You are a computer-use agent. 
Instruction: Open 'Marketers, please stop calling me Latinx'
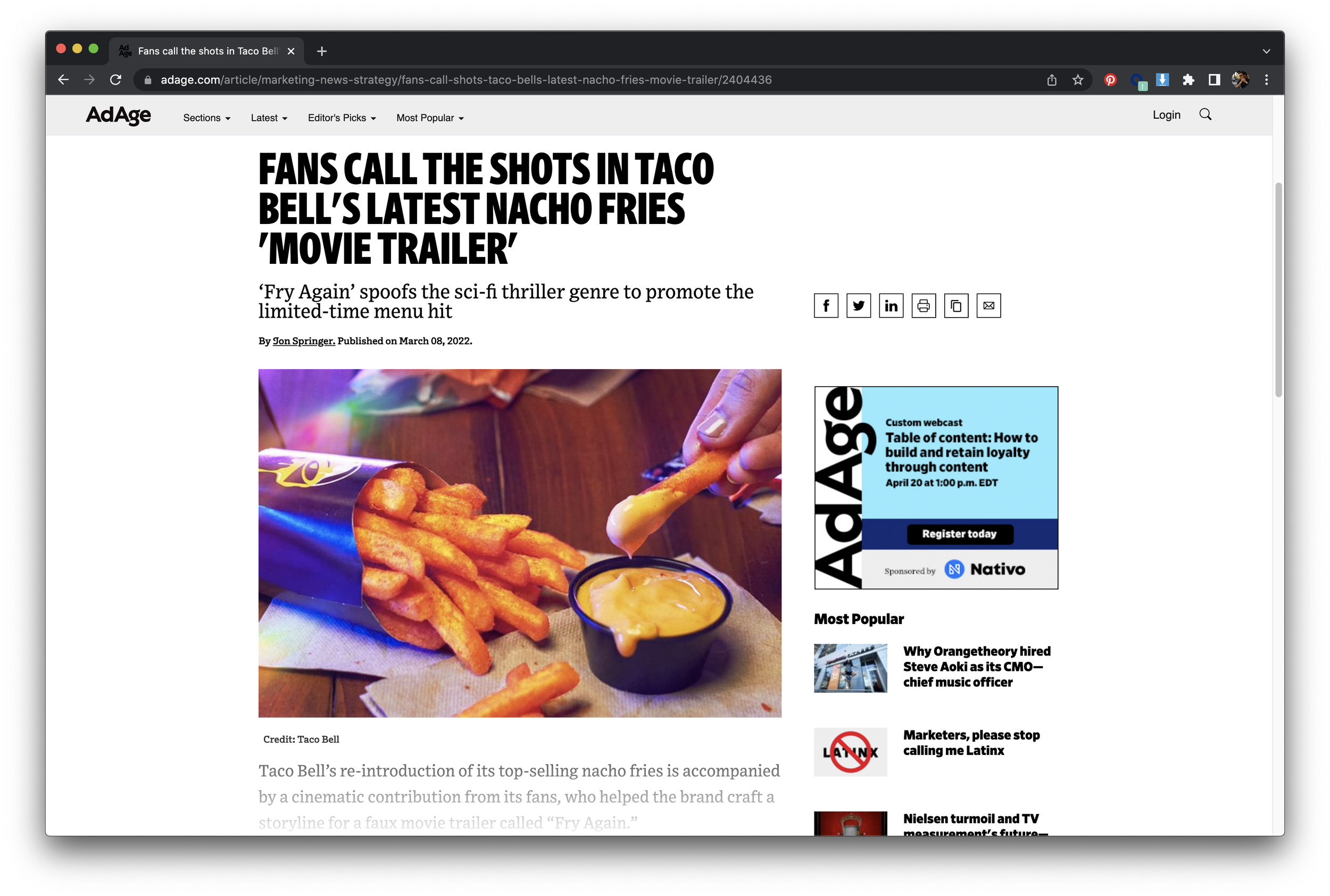click(x=971, y=742)
